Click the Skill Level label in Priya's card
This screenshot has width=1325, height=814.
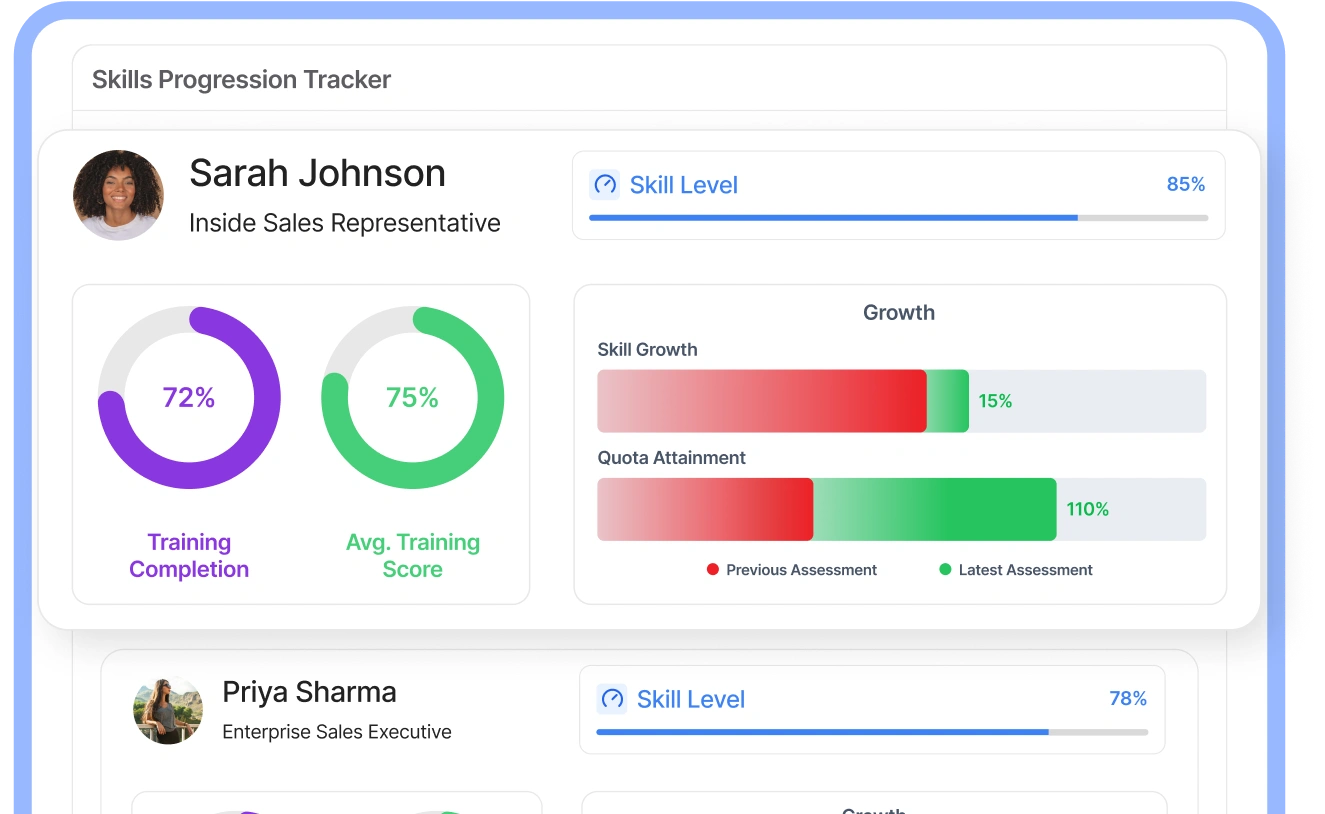coord(691,699)
